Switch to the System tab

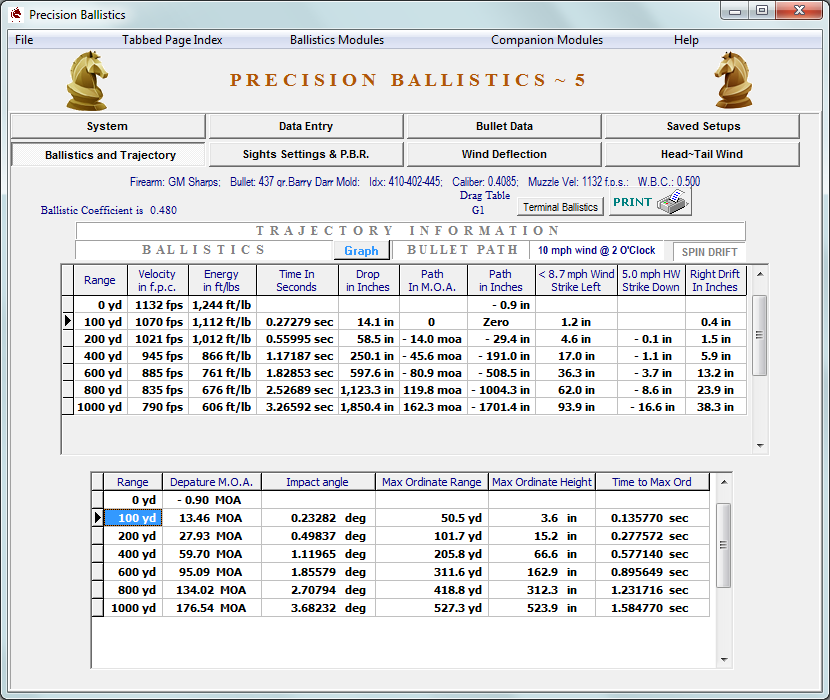click(x=107, y=126)
